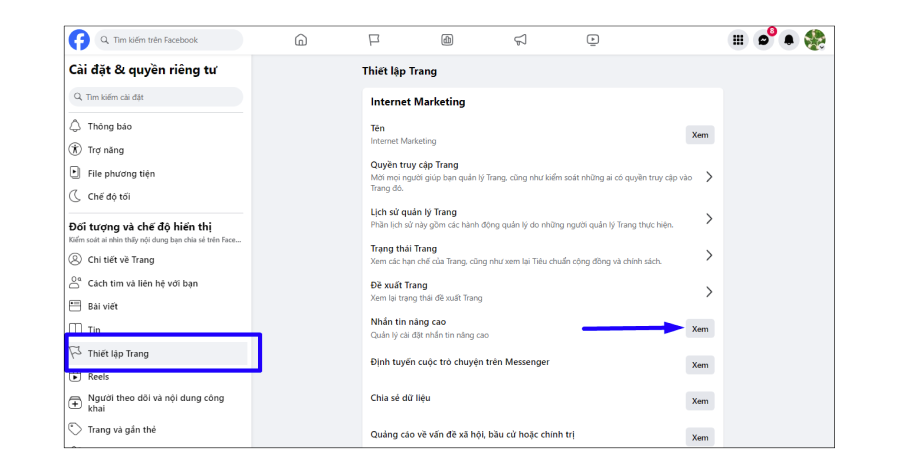Open Chế độ tối setting
Viewport: 910px width, 466px height.
(108, 197)
